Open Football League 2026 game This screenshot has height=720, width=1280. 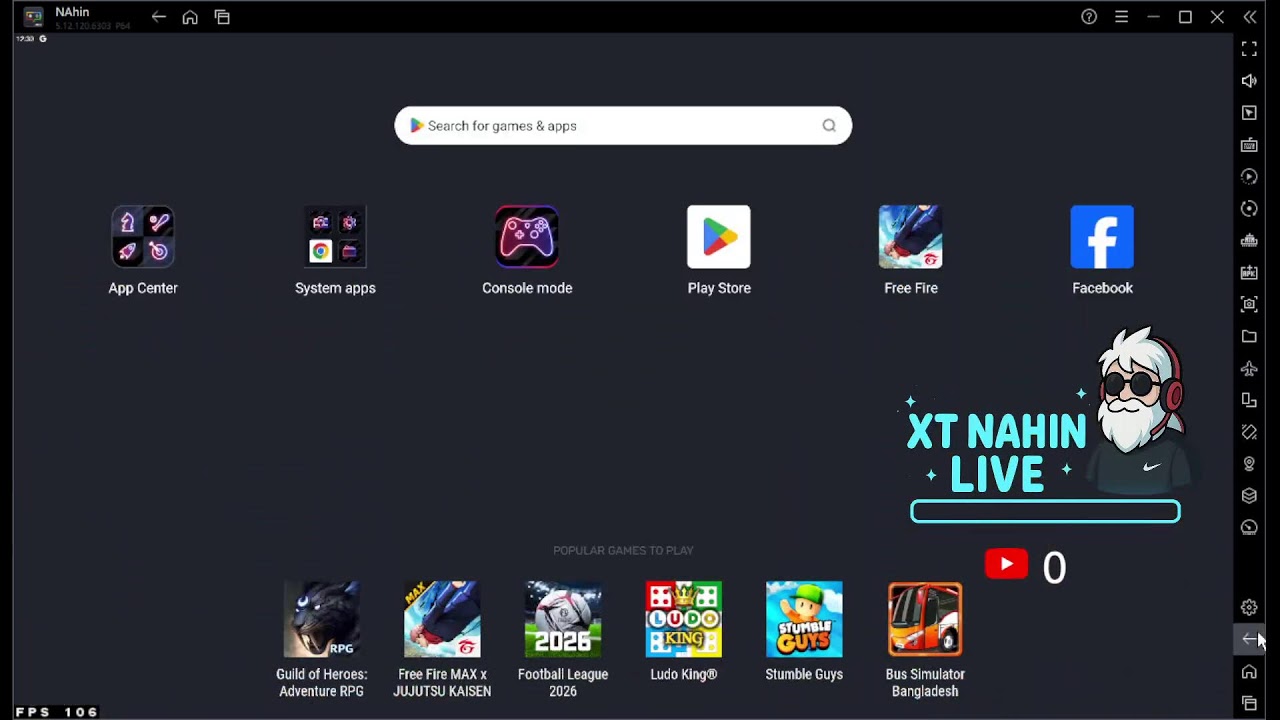(563, 619)
